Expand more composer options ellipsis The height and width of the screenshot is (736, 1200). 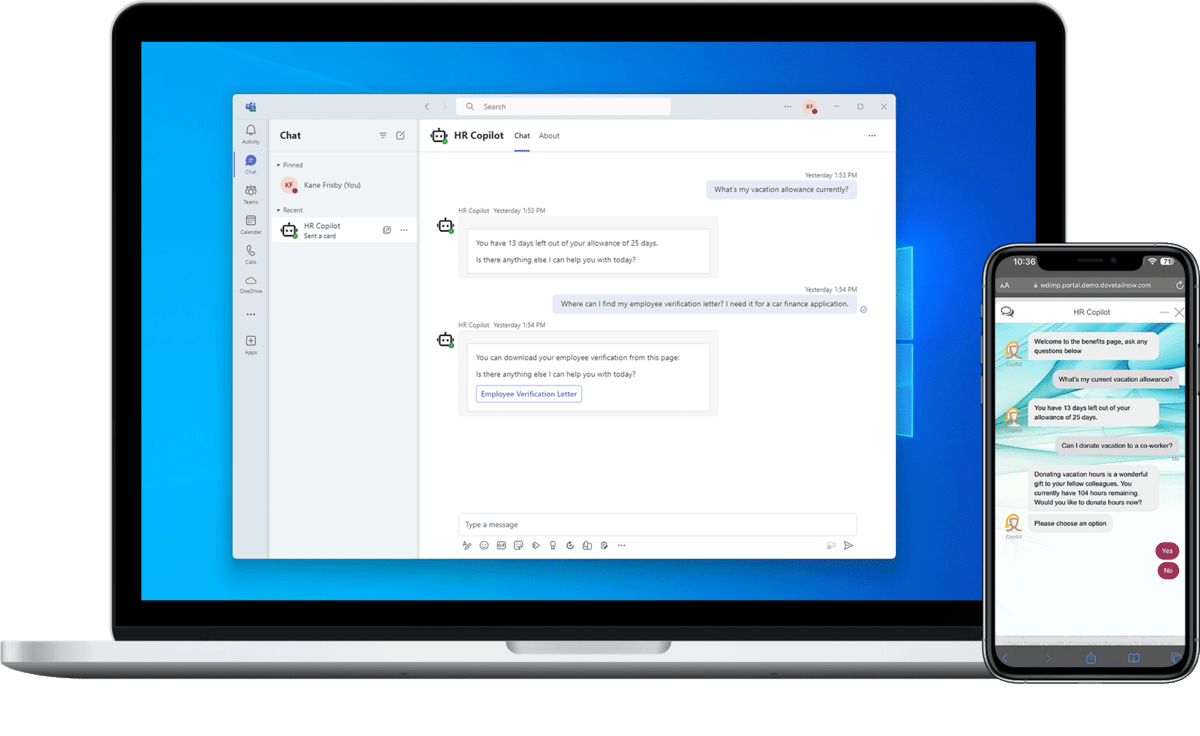coord(621,545)
